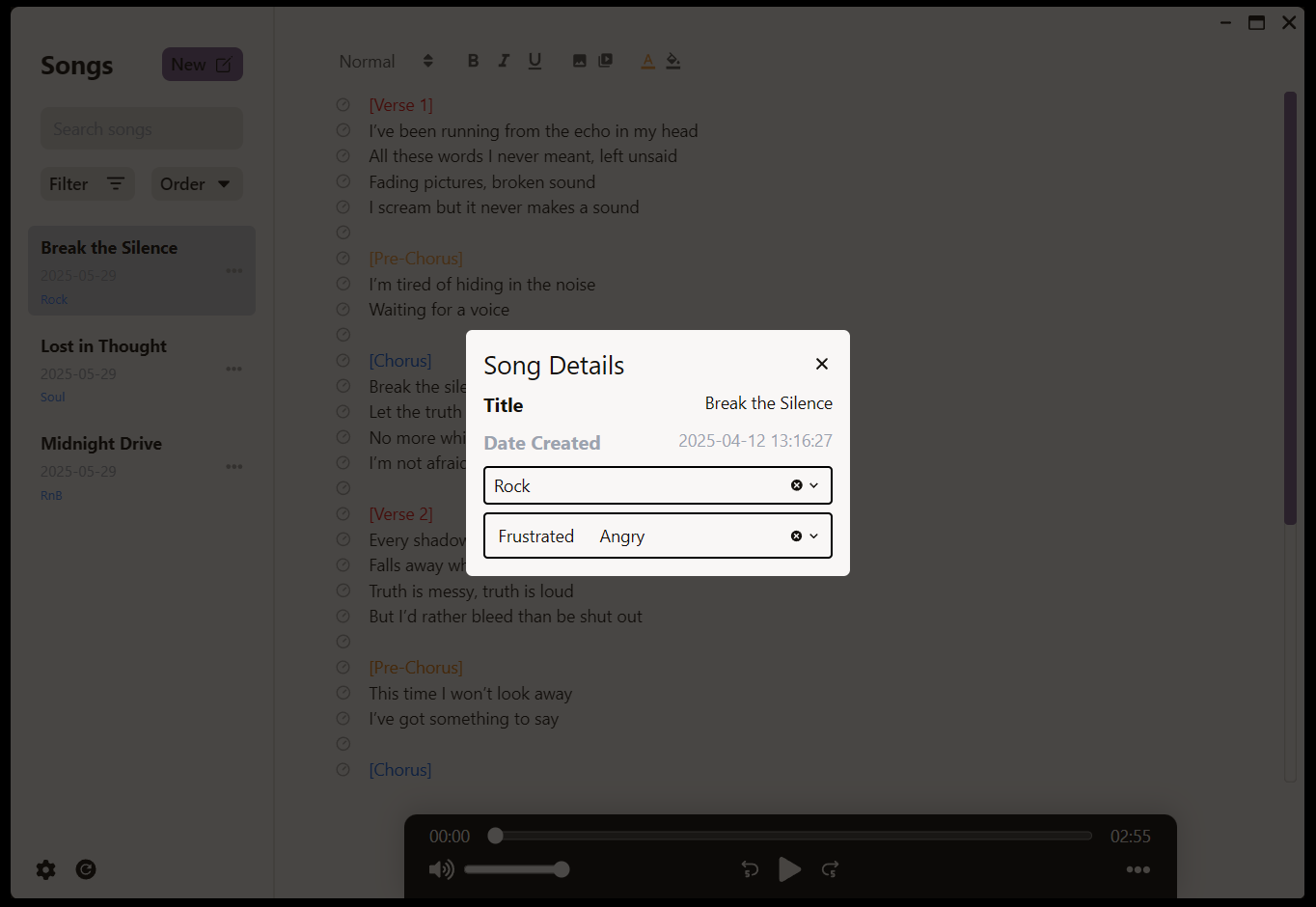Expand the Rock genre dropdown
This screenshot has height=907, width=1316.
(813, 485)
